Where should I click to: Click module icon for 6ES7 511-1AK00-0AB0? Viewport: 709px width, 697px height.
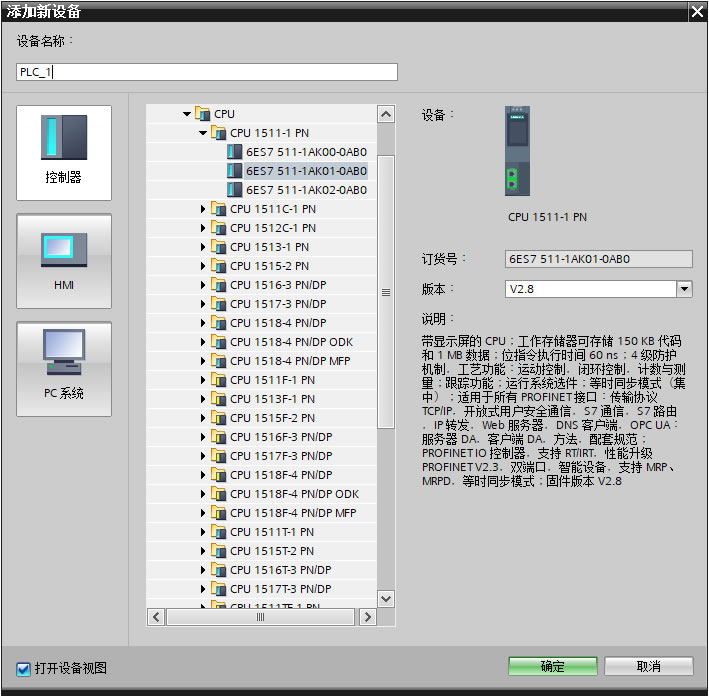click(234, 152)
